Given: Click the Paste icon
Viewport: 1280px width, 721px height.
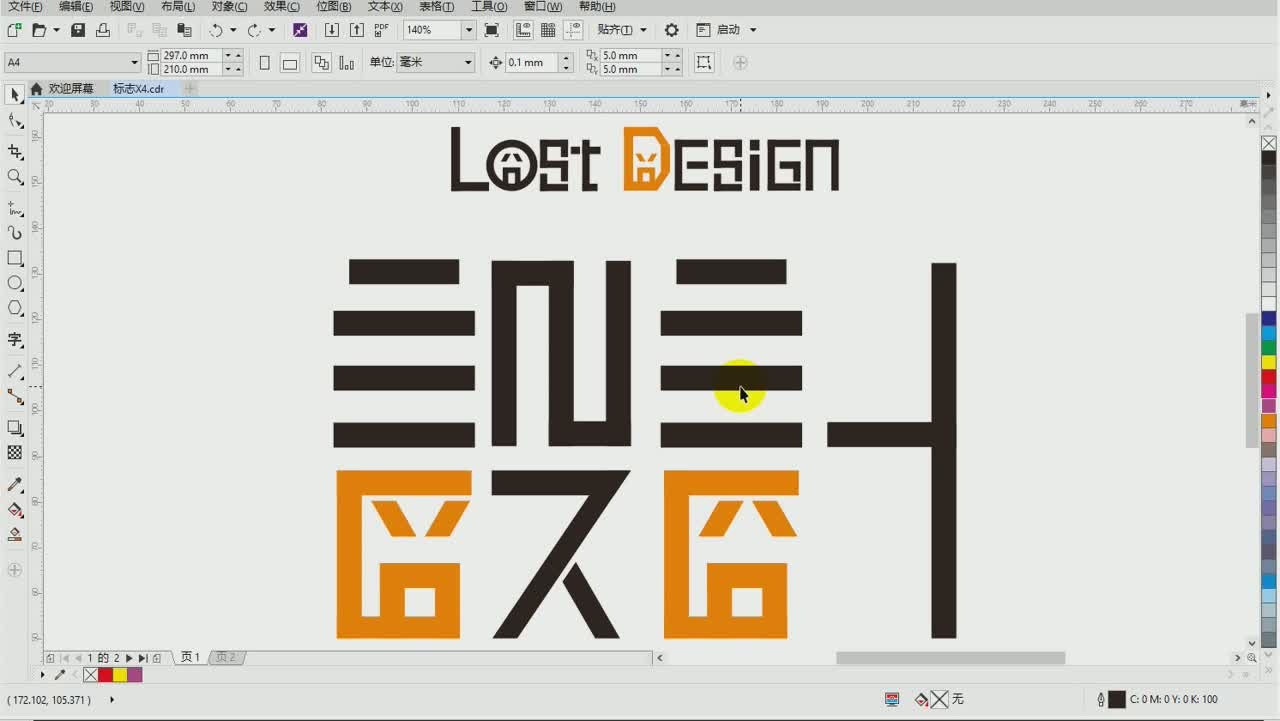Looking at the screenshot, I should 184,30.
